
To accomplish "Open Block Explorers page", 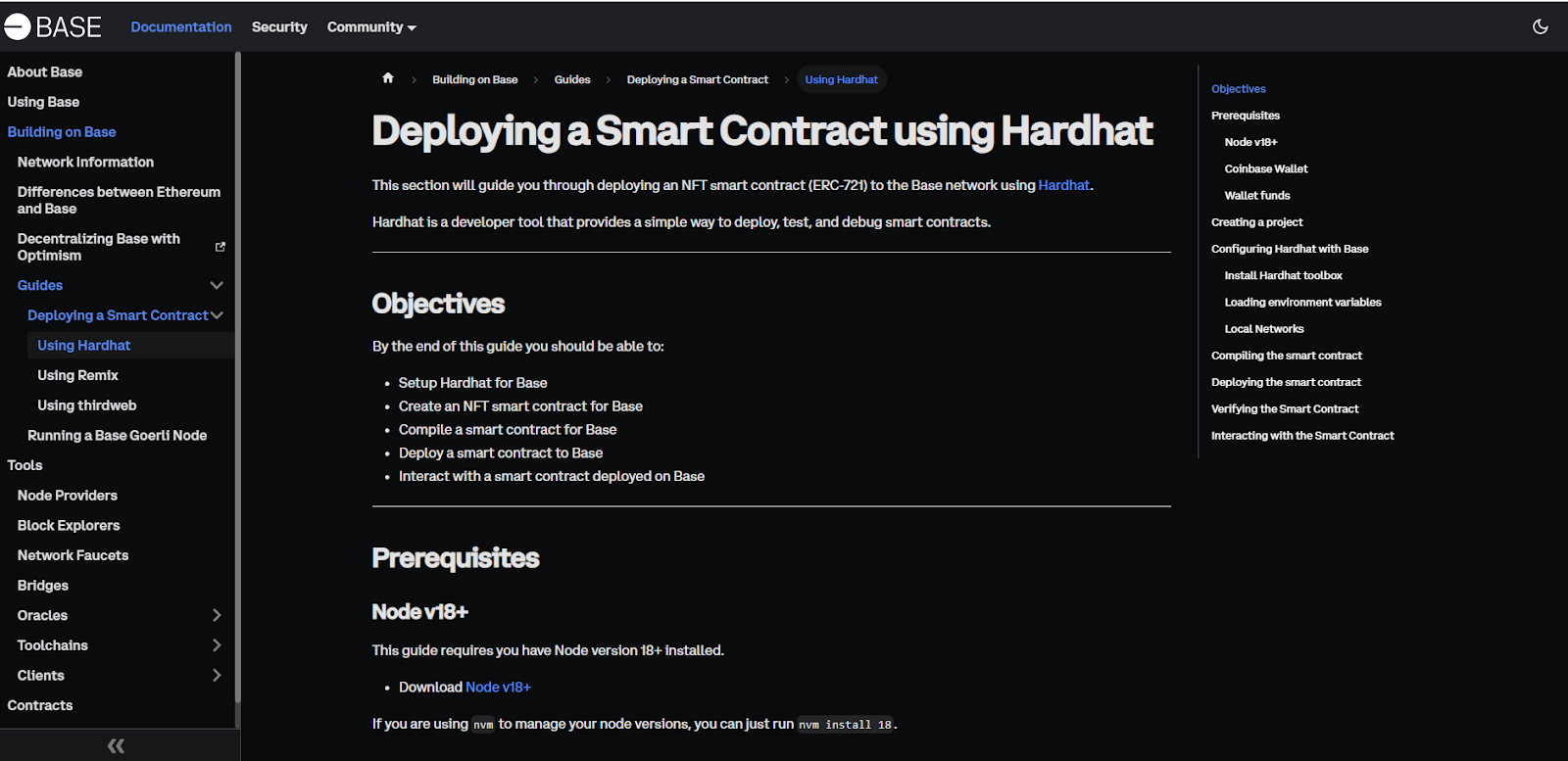I will (69, 525).
